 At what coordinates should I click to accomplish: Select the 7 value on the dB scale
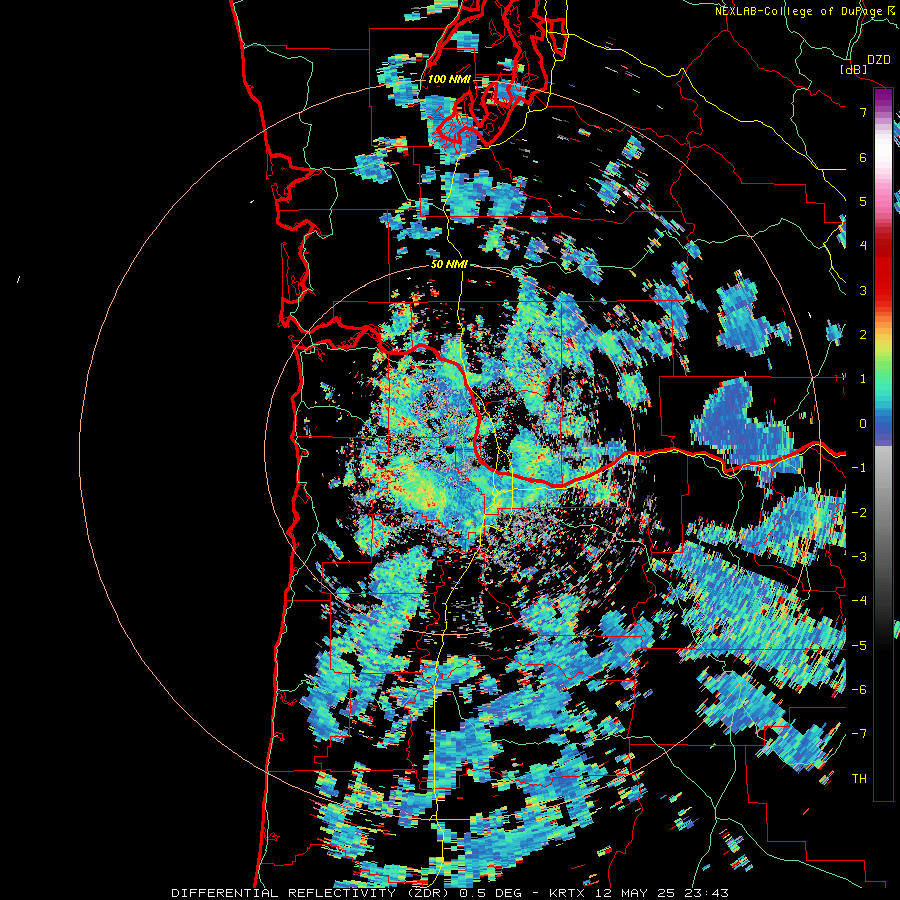point(863,112)
